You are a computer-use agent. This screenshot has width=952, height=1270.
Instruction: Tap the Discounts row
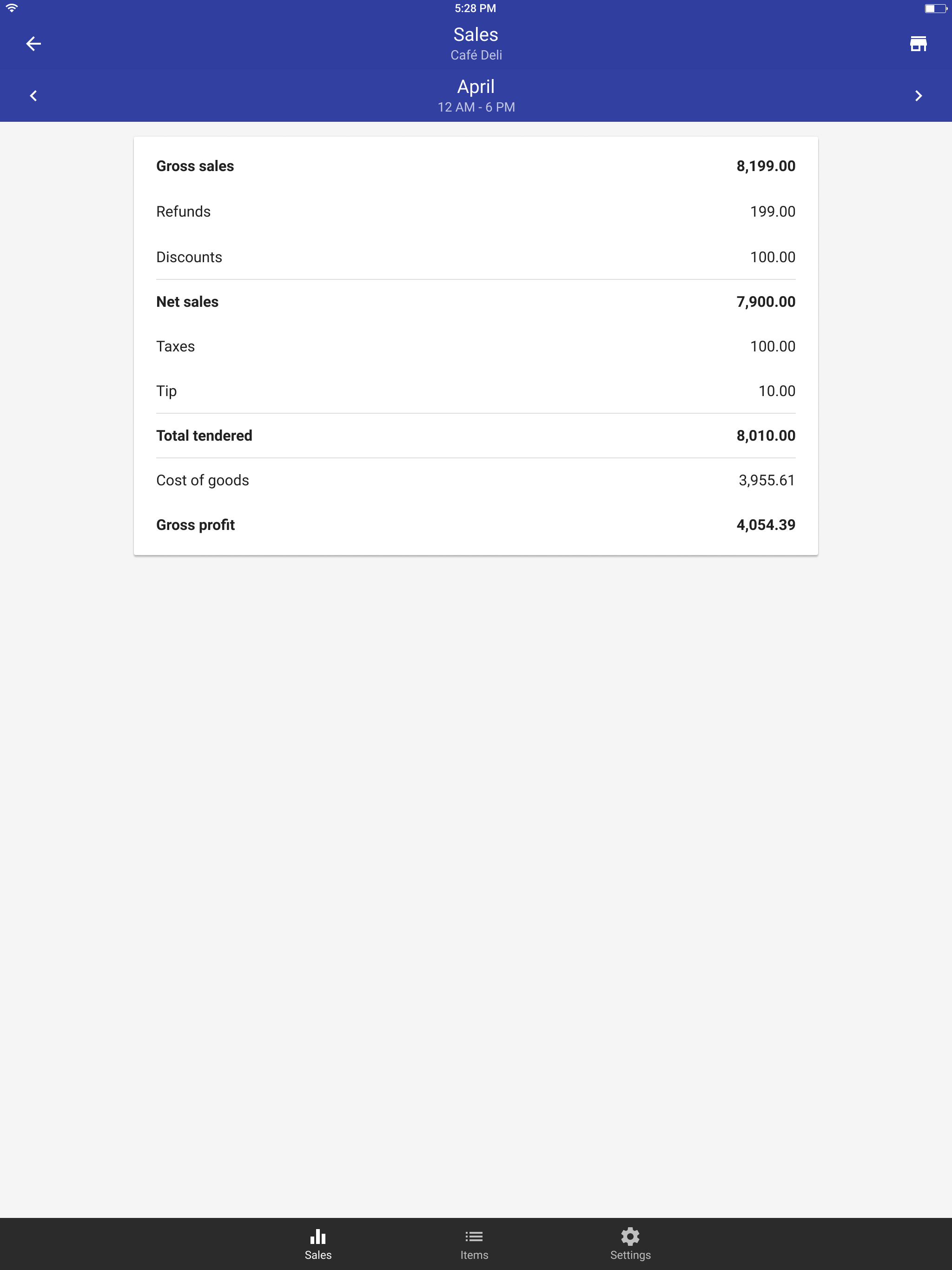476,257
